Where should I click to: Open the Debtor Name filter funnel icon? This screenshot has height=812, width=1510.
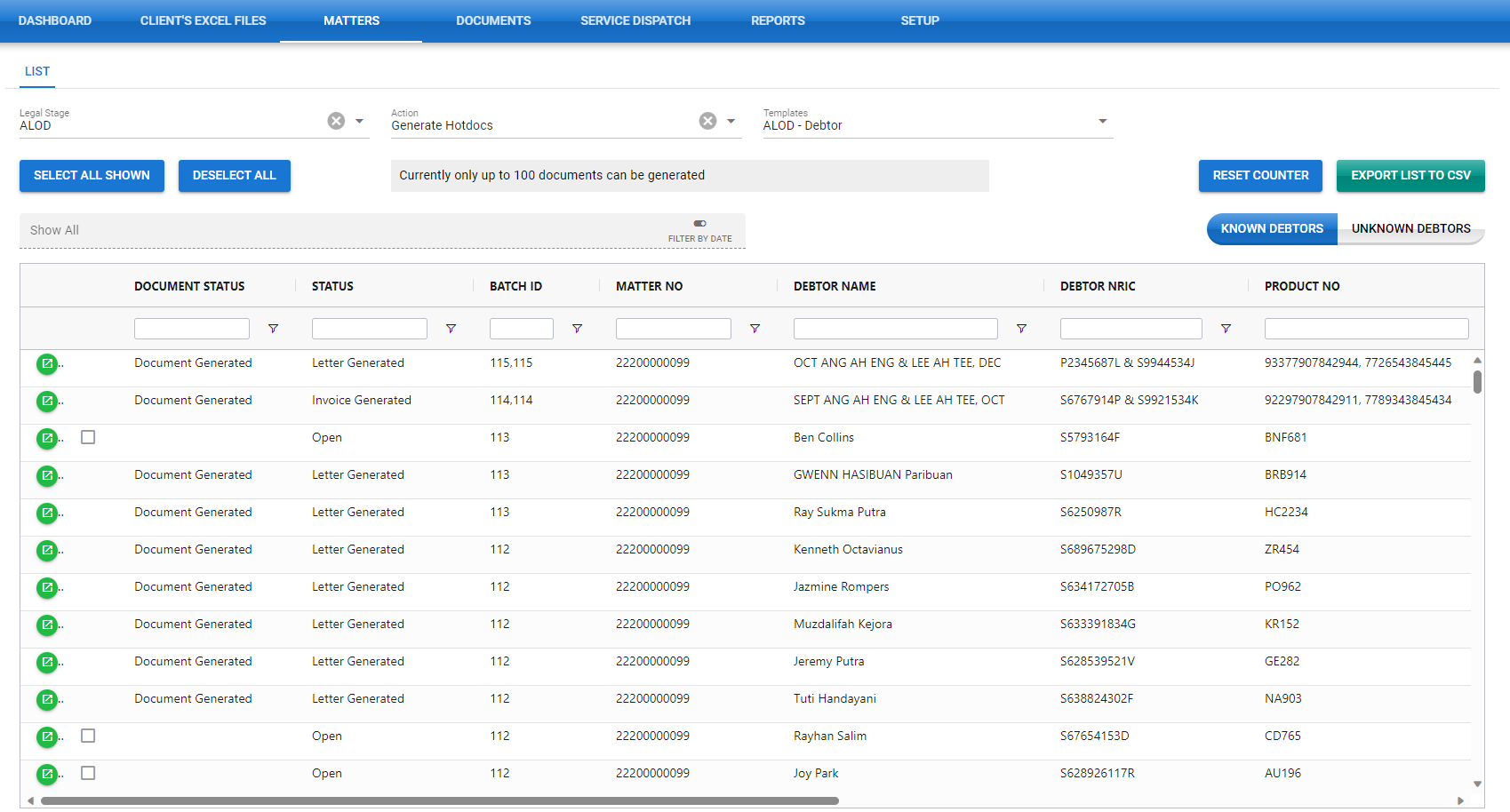[x=1021, y=329]
